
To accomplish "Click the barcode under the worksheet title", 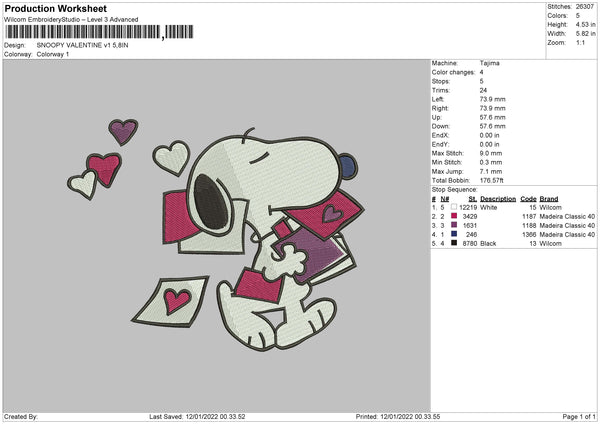I will click(x=99, y=32).
